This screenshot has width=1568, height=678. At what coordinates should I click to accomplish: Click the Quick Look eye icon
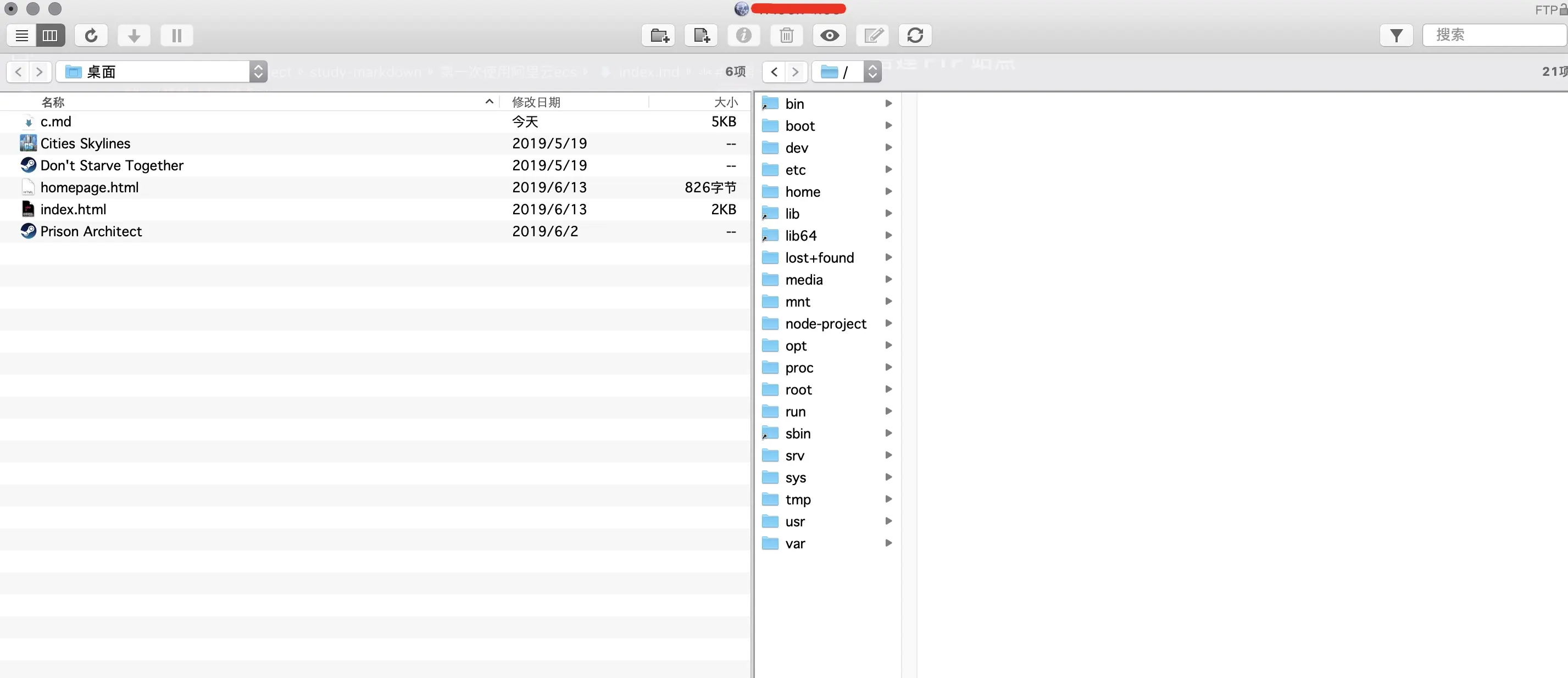point(829,35)
